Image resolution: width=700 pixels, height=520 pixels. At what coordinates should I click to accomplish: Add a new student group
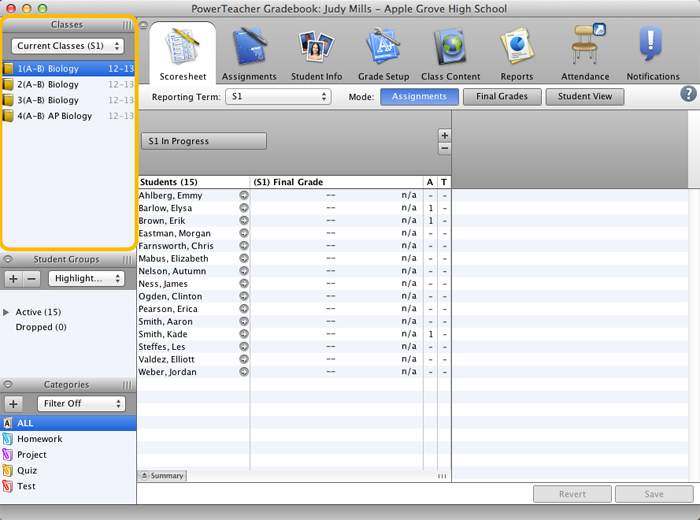(13, 279)
